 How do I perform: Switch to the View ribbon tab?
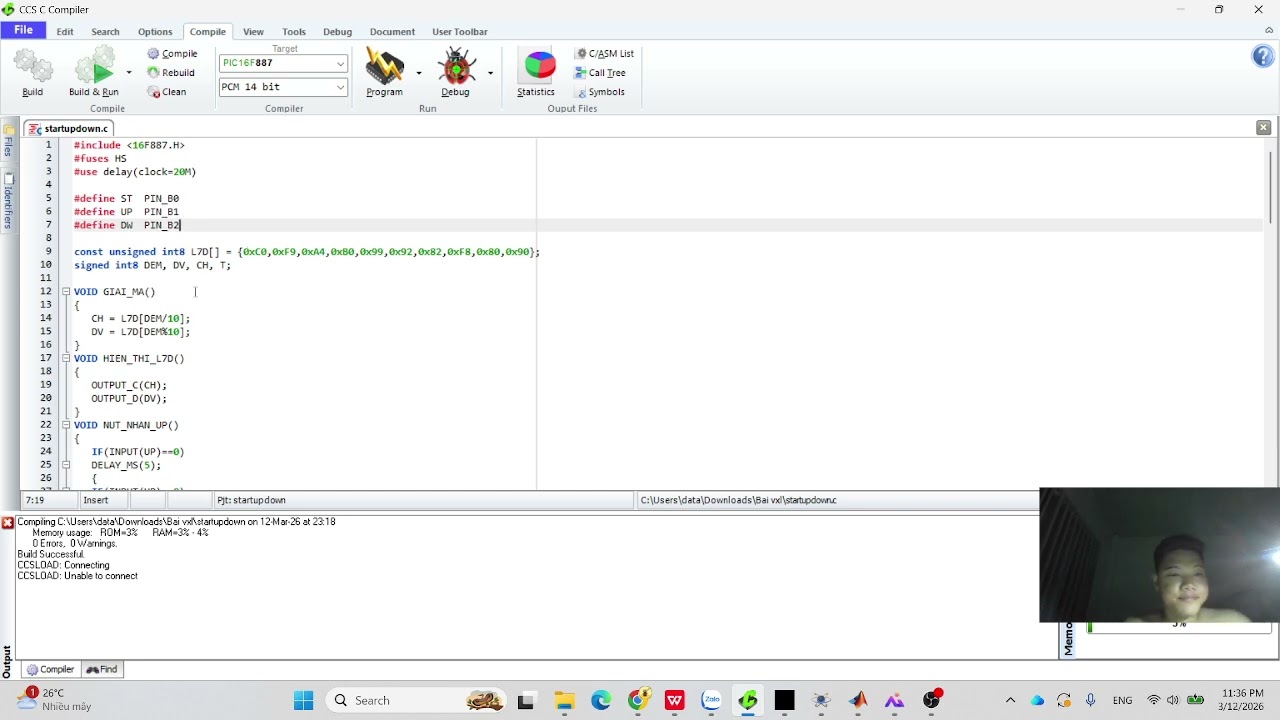254,32
